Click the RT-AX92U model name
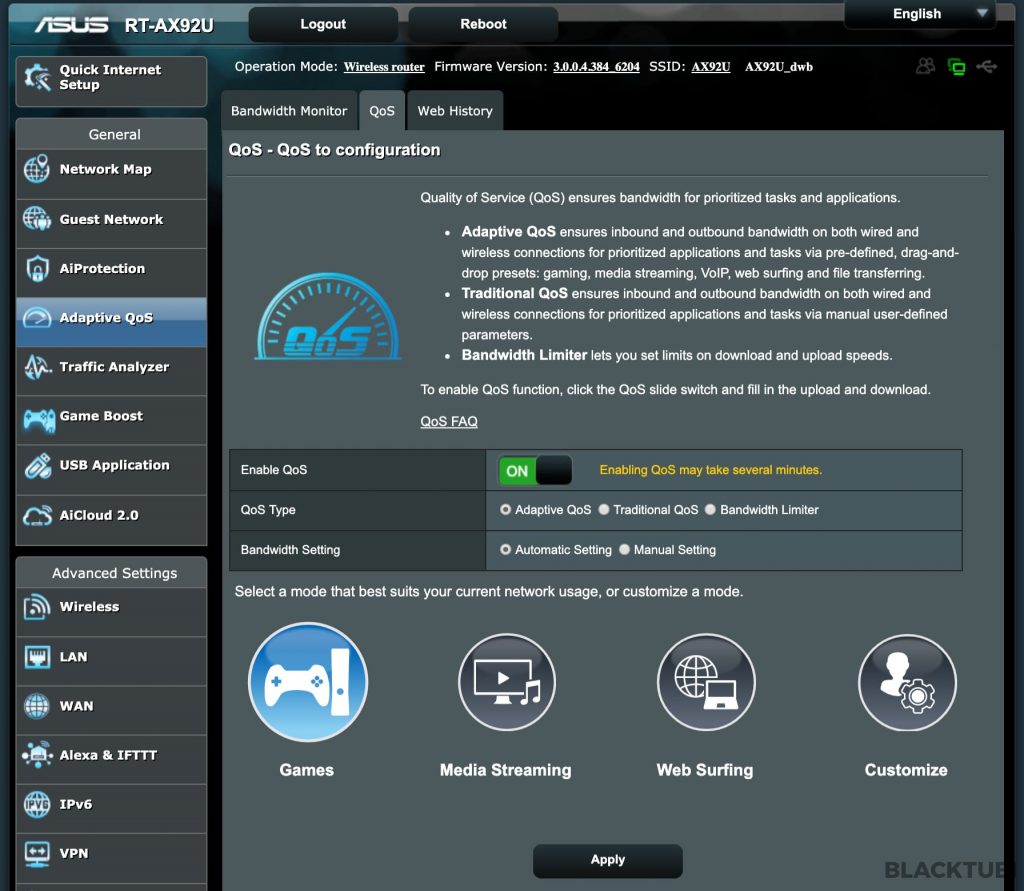This screenshot has height=891, width=1024. pyautogui.click(x=169, y=25)
